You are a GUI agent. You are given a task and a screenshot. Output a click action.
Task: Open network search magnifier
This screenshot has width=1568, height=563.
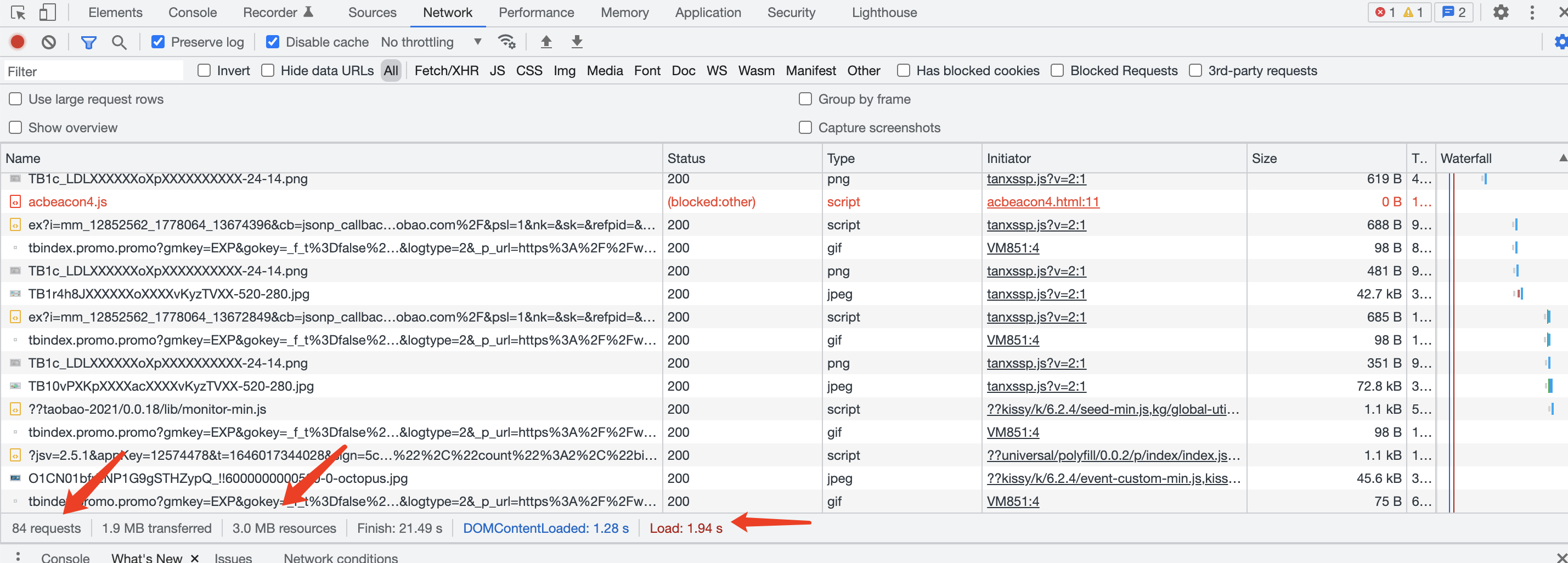tap(119, 42)
